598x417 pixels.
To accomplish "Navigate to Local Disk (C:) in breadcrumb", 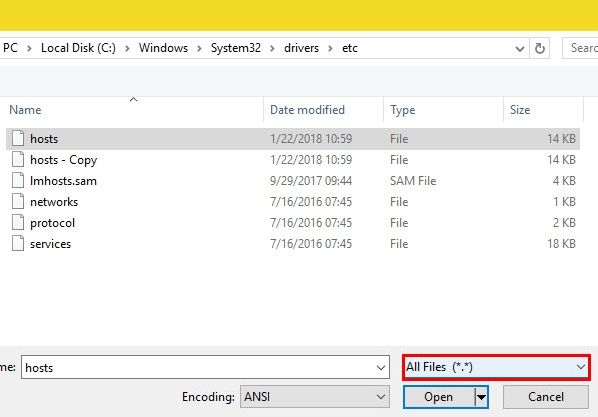I will (78, 48).
